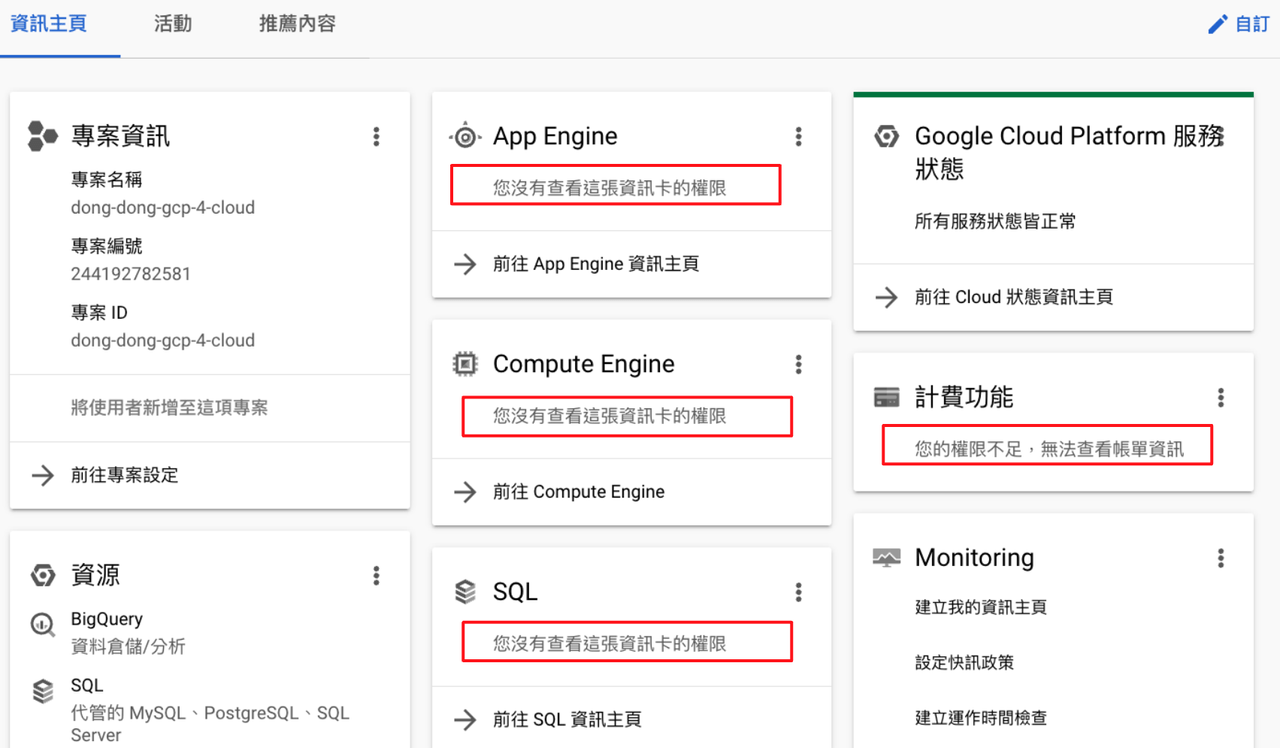Click the SQL icon in 資源 list
Screen dimensions: 1280x748
pyautogui.click(x=42, y=691)
